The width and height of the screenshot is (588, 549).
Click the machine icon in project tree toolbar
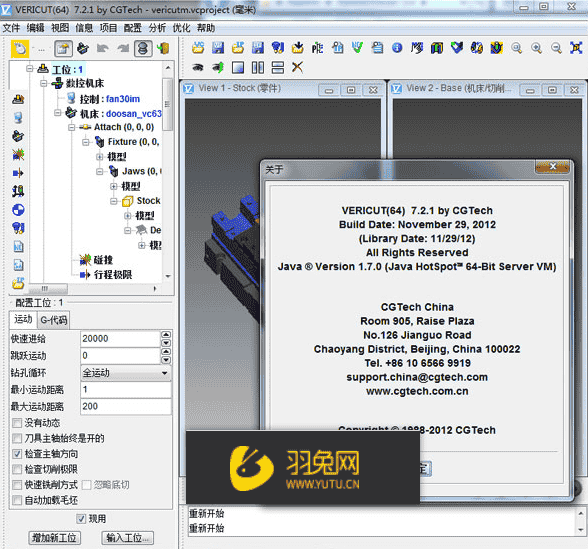click(x=82, y=48)
